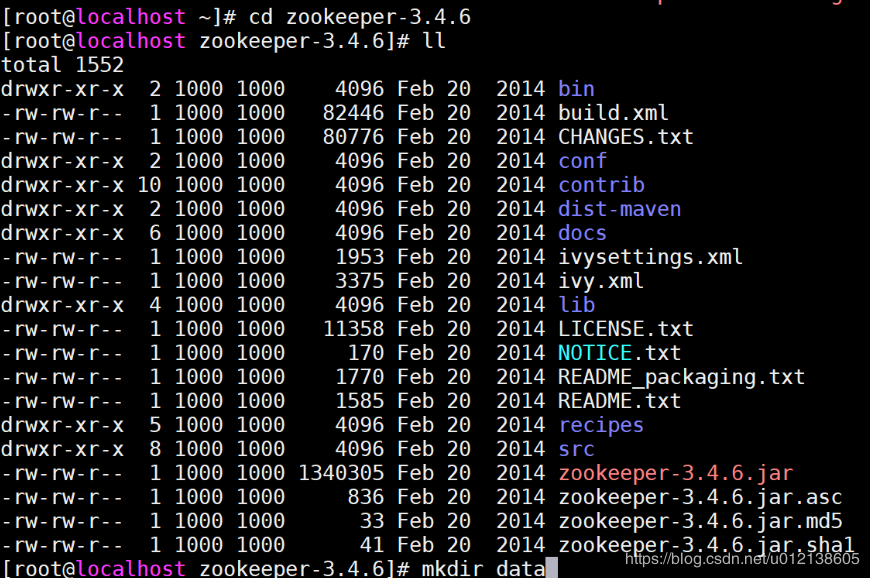Click the CHANGES.txt entry

(x=626, y=137)
